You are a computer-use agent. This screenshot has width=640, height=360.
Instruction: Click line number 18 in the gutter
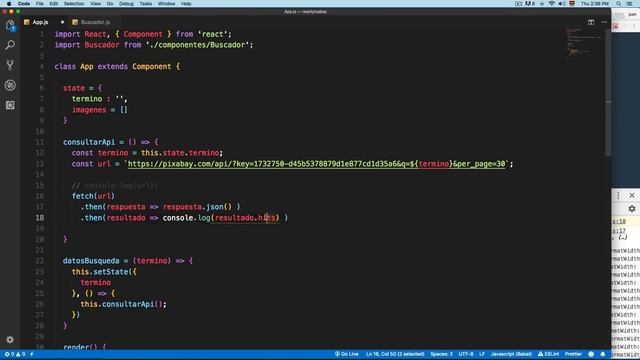[40, 218]
